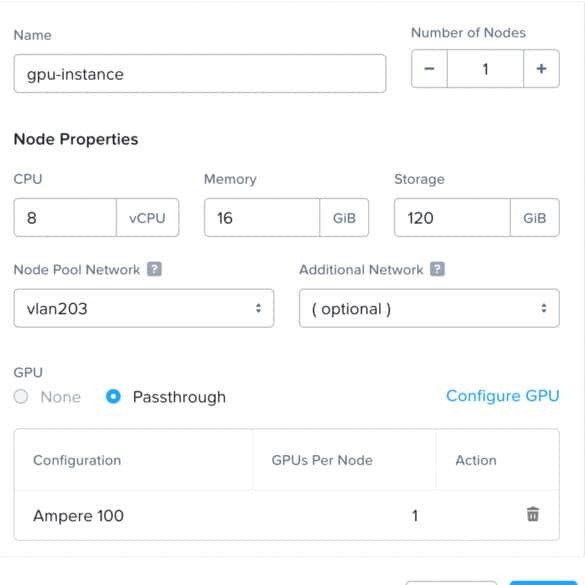Expand the optional Additional Network dropdown
Screen dimensions: 585x585
(429, 308)
